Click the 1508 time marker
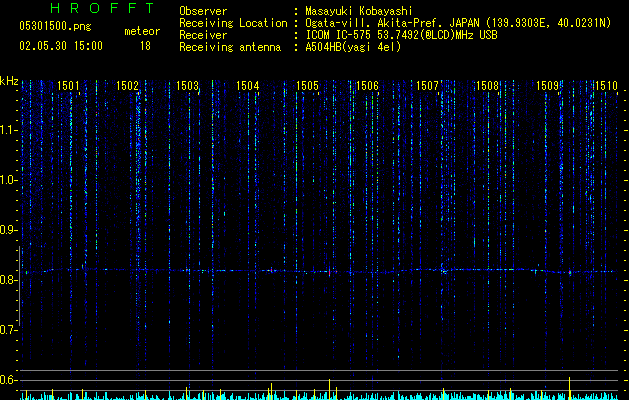This screenshot has height=400, width=629. pos(487,86)
